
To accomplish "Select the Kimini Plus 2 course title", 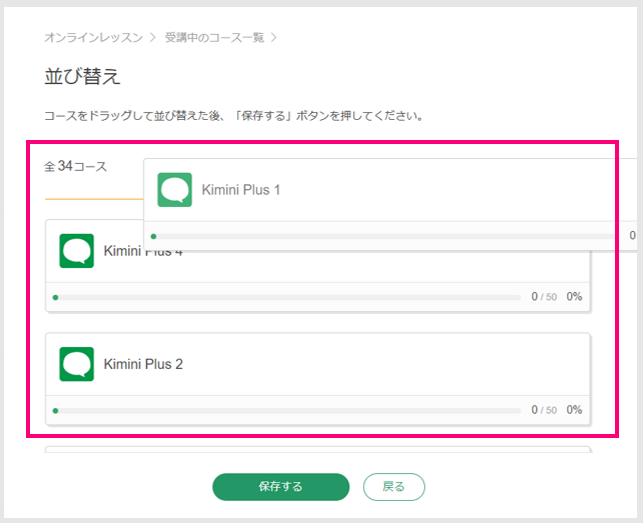I will 143,364.
